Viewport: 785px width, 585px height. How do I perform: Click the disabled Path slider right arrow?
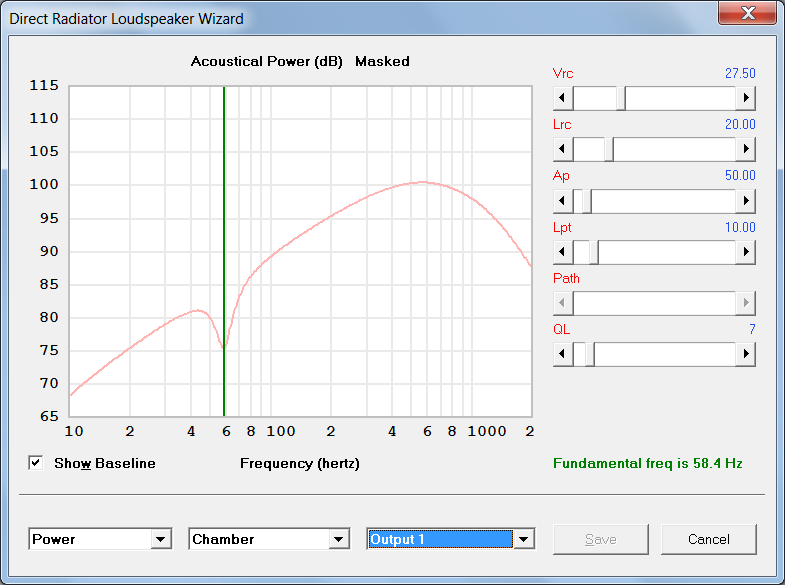coord(745,303)
